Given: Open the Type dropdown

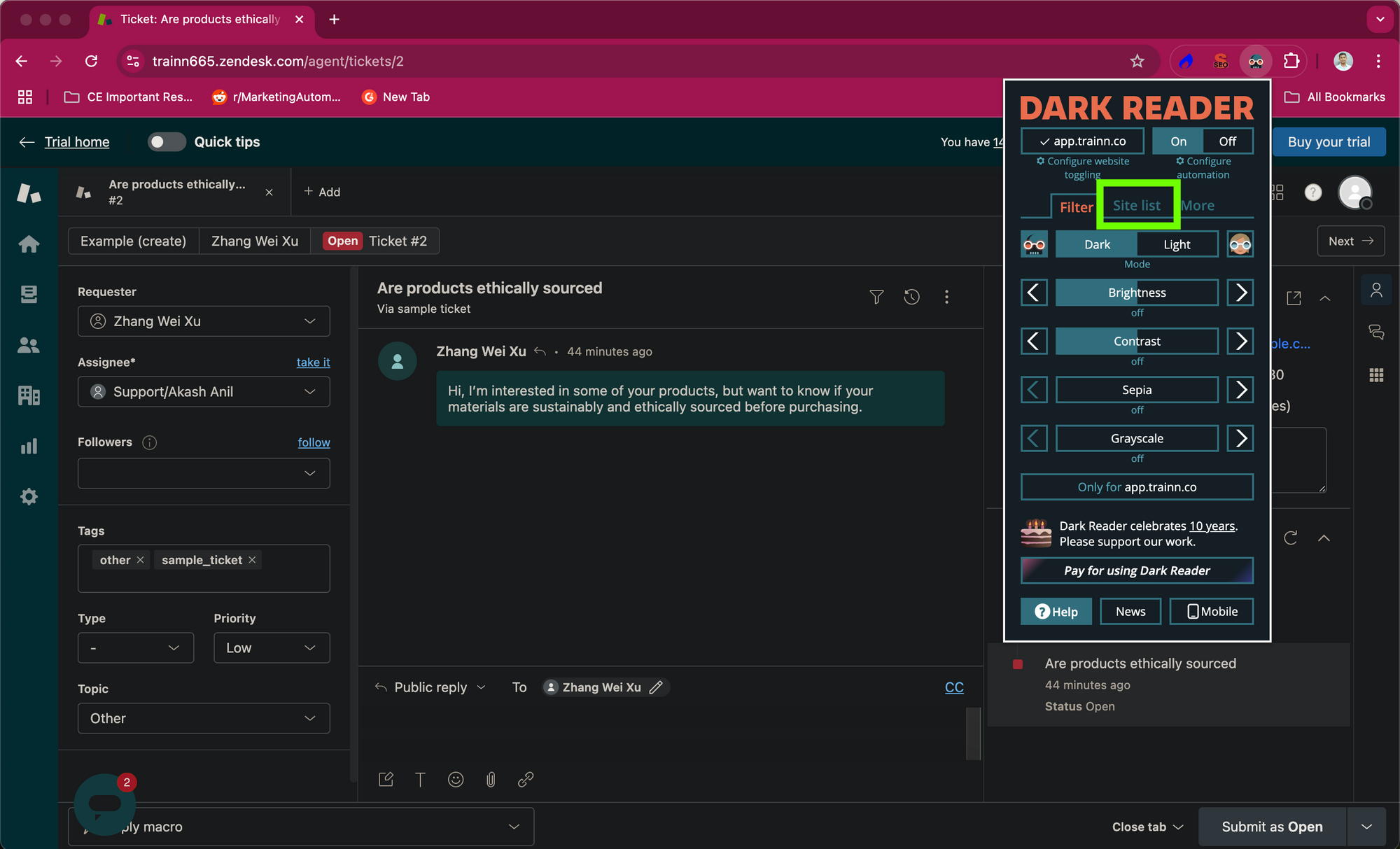Looking at the screenshot, I should click(136, 648).
